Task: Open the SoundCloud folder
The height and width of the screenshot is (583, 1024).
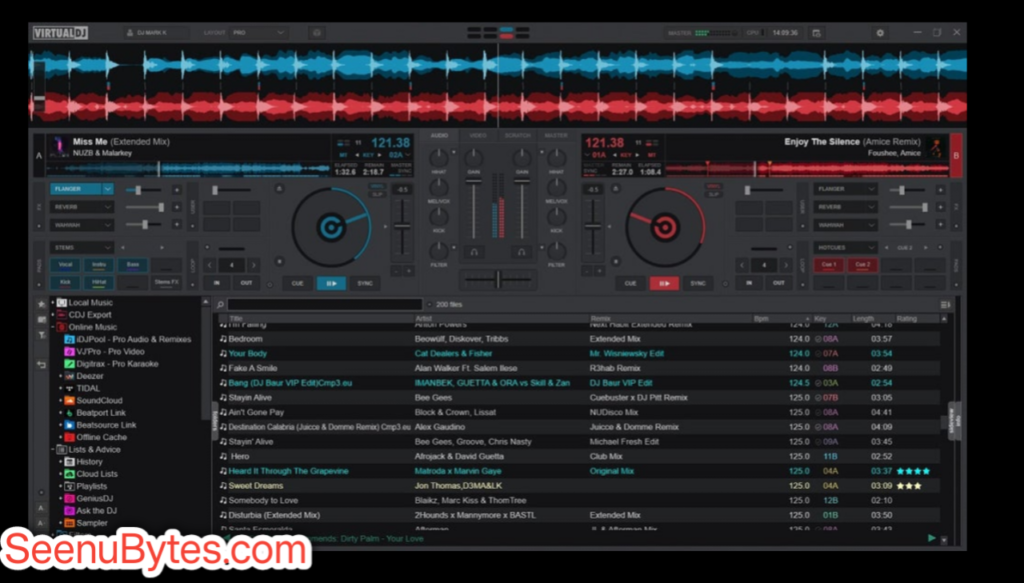Action: pos(99,400)
